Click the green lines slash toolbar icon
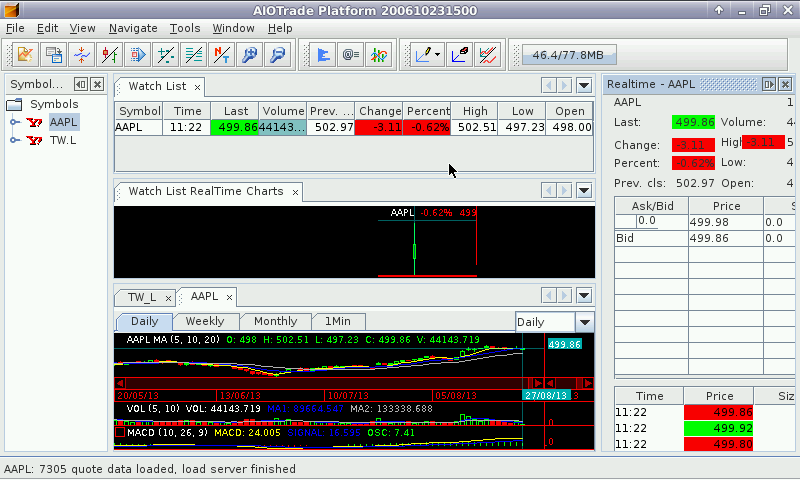Viewport: 800px width, 480px height. point(194,55)
